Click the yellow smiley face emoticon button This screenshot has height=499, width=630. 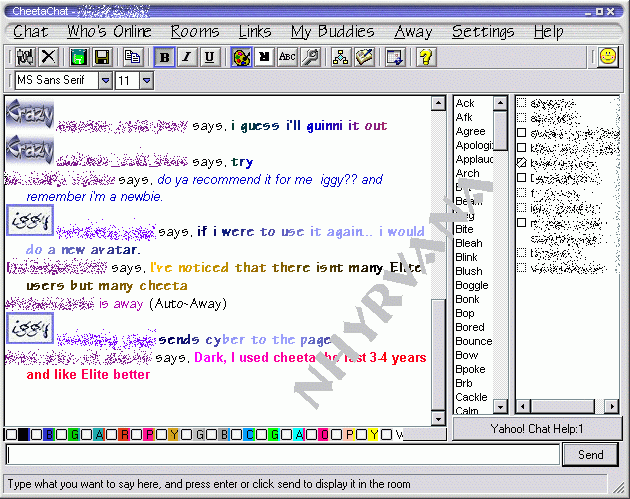pyautogui.click(x=607, y=57)
